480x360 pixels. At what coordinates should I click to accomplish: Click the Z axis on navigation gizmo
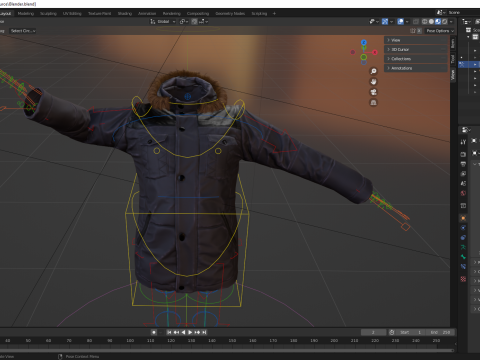(364, 43)
